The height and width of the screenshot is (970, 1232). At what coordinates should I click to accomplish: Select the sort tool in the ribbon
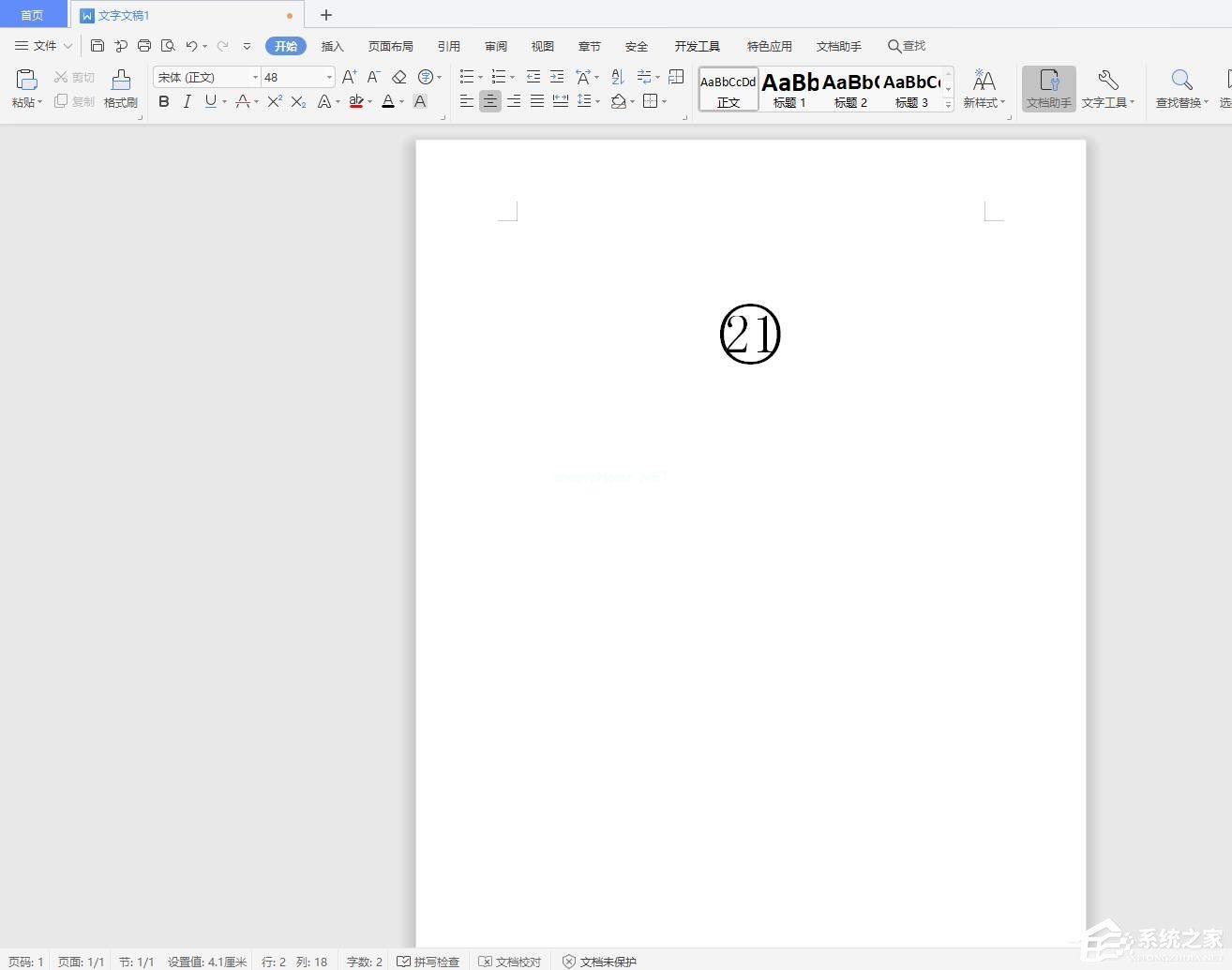point(617,77)
